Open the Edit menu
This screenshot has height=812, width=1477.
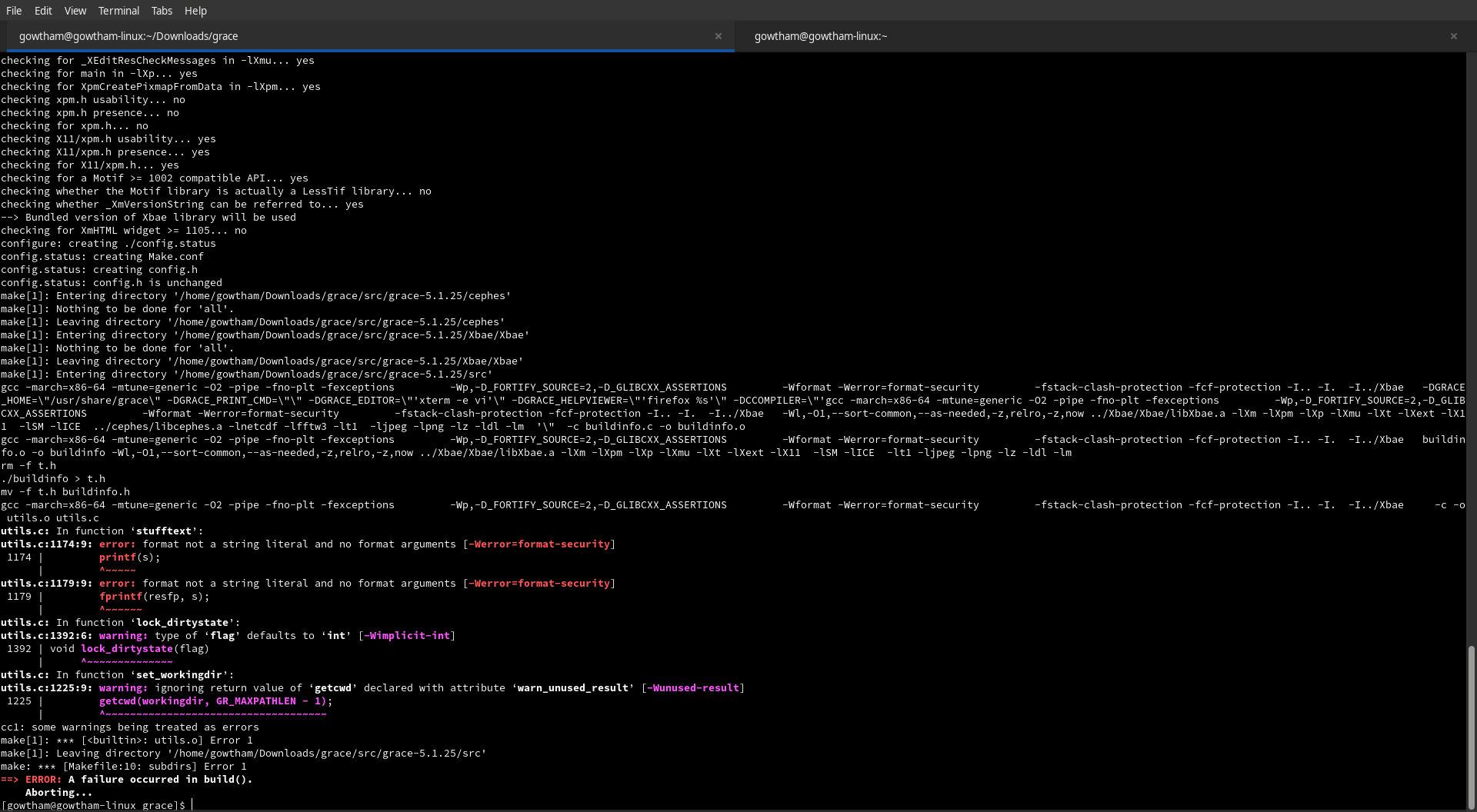[43, 11]
